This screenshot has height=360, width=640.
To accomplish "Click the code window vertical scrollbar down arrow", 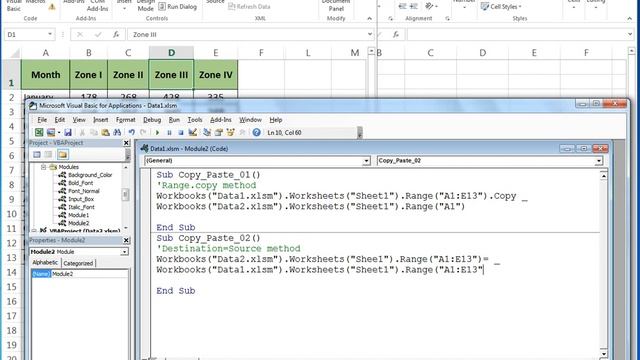I will (603, 353).
